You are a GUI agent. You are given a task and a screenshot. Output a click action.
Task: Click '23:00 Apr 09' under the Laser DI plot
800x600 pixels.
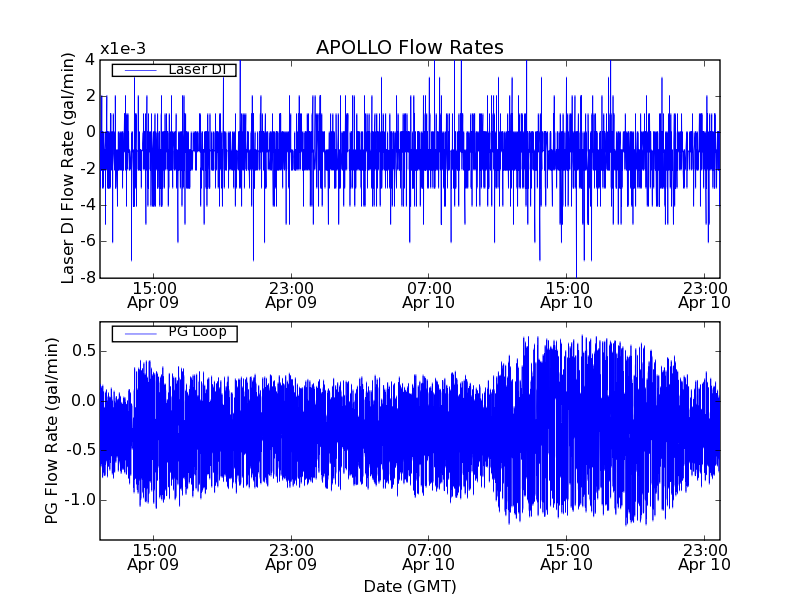291,295
